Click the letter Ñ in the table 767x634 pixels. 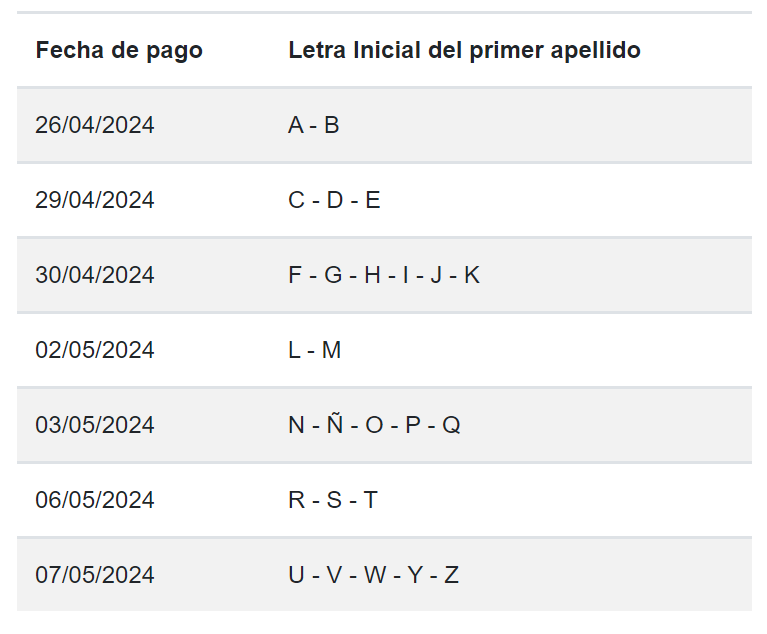point(335,425)
